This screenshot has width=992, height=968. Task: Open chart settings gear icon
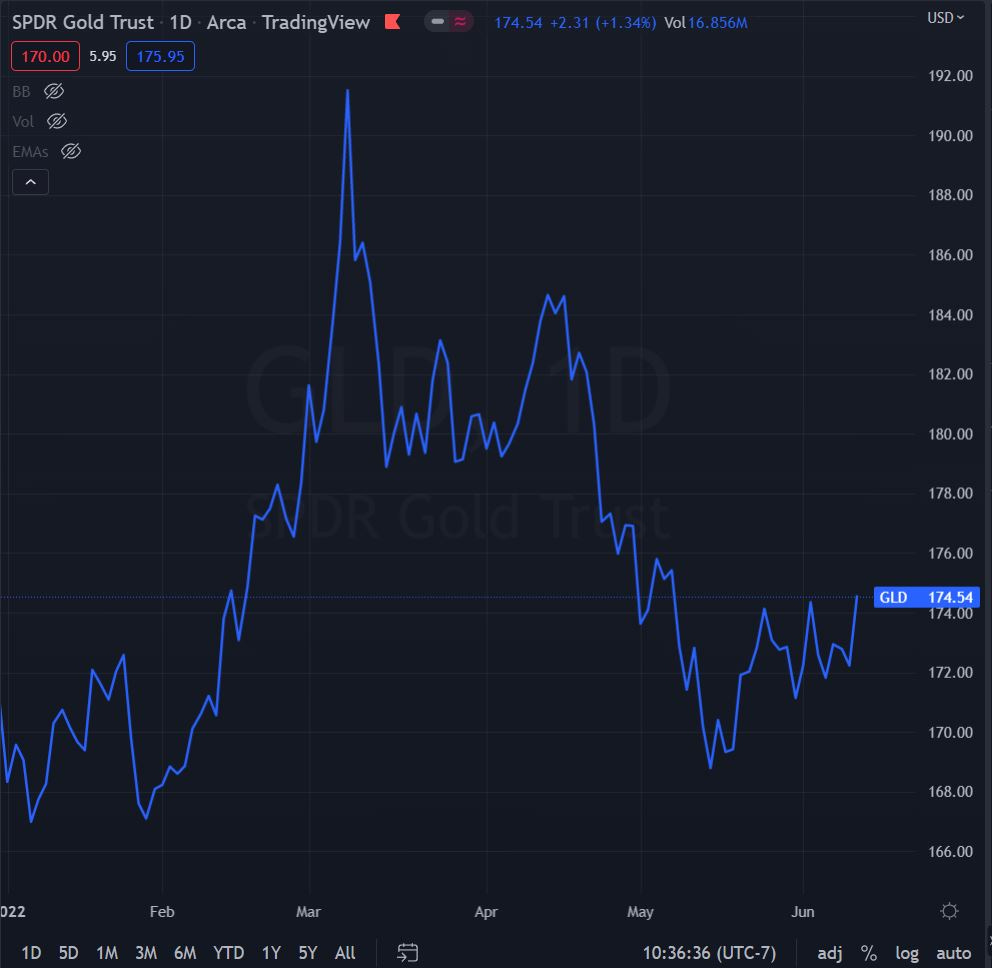949,911
